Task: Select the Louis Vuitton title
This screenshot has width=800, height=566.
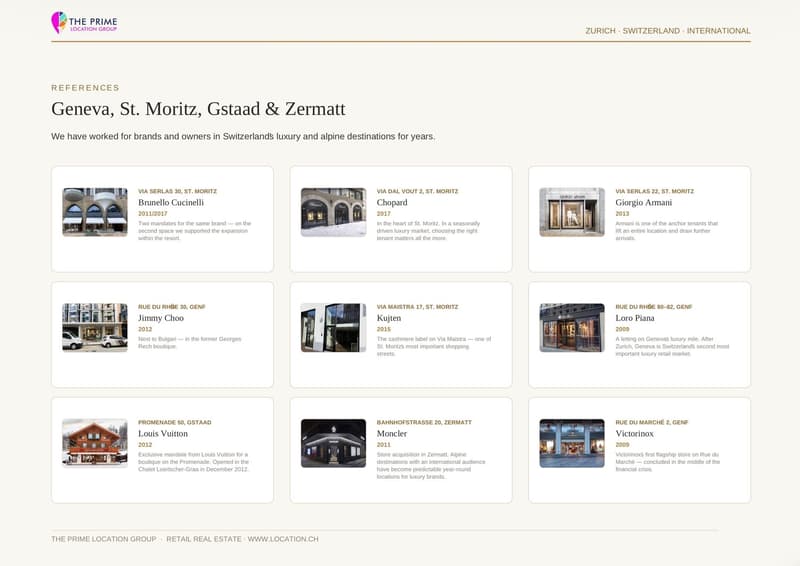Action: point(163,433)
